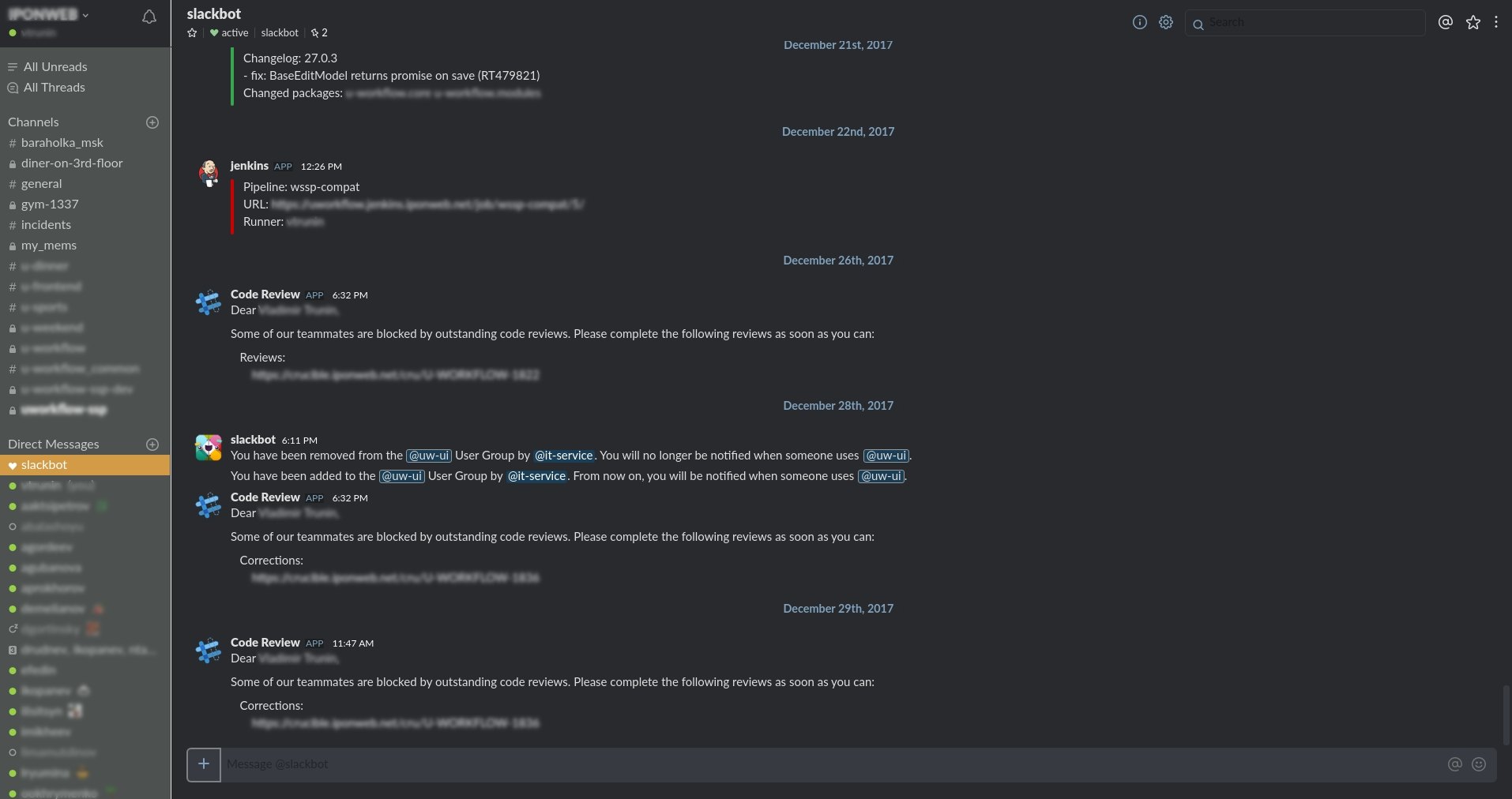Open the general channel
Viewport: 1512px width, 799px height.
[x=41, y=184]
